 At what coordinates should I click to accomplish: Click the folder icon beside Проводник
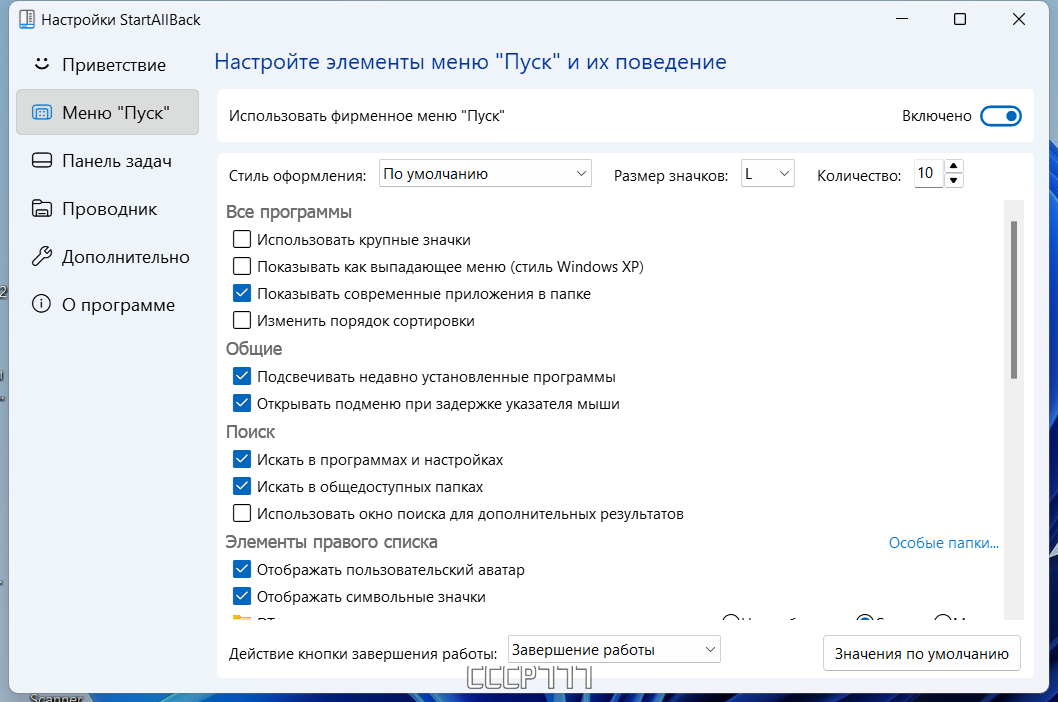coord(42,209)
